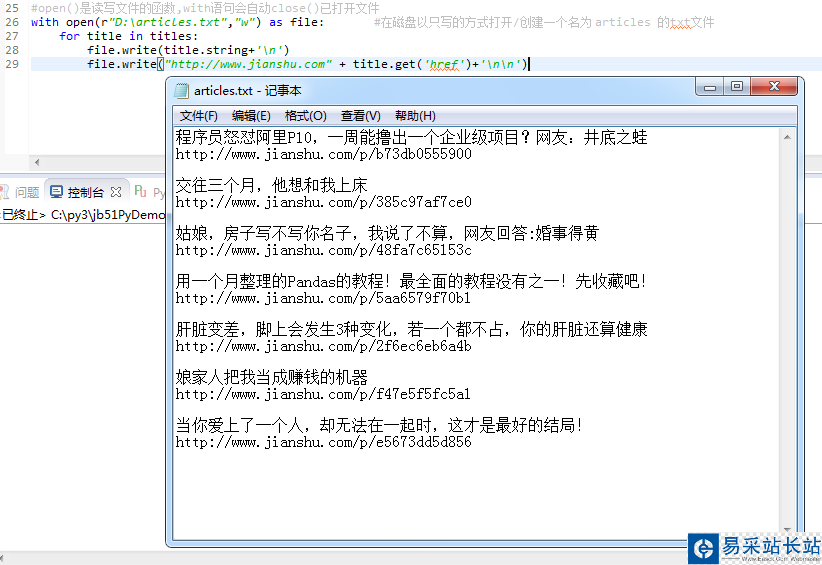Click line number 26 in the editor gutter
The width and height of the screenshot is (822, 565).
[12, 22]
